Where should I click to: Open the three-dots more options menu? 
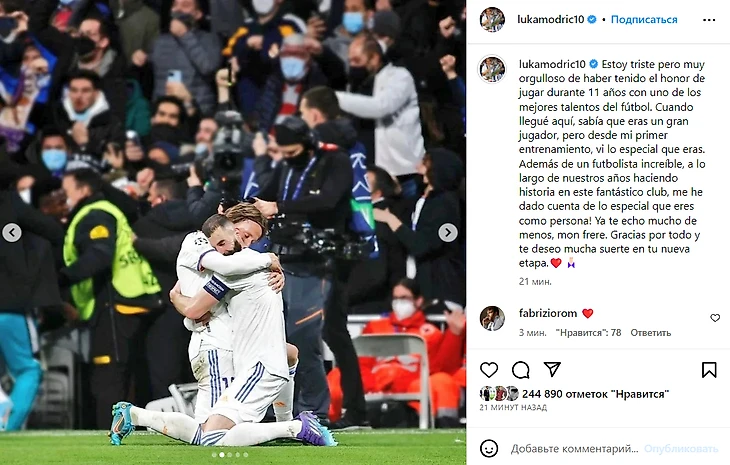(x=709, y=20)
